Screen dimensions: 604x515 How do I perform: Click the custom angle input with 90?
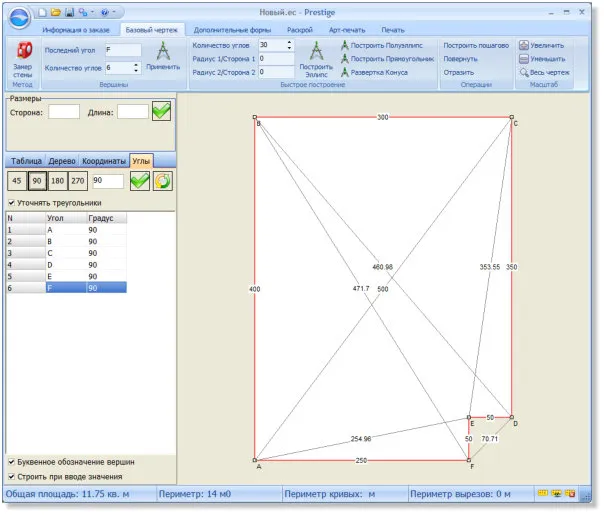tap(108, 181)
